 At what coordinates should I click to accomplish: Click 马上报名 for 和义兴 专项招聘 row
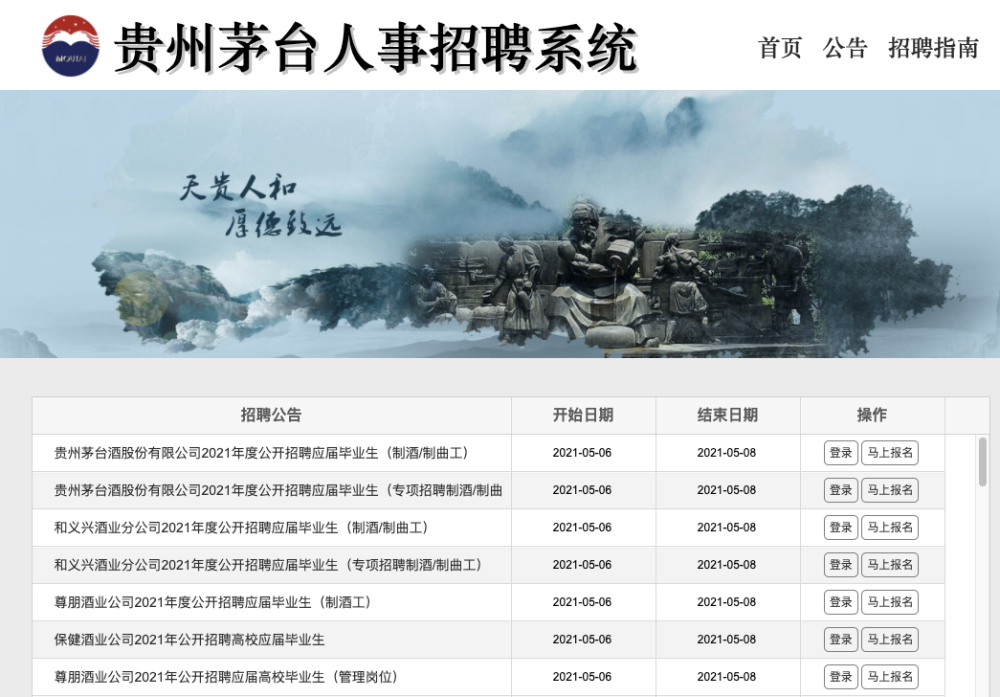(x=890, y=565)
